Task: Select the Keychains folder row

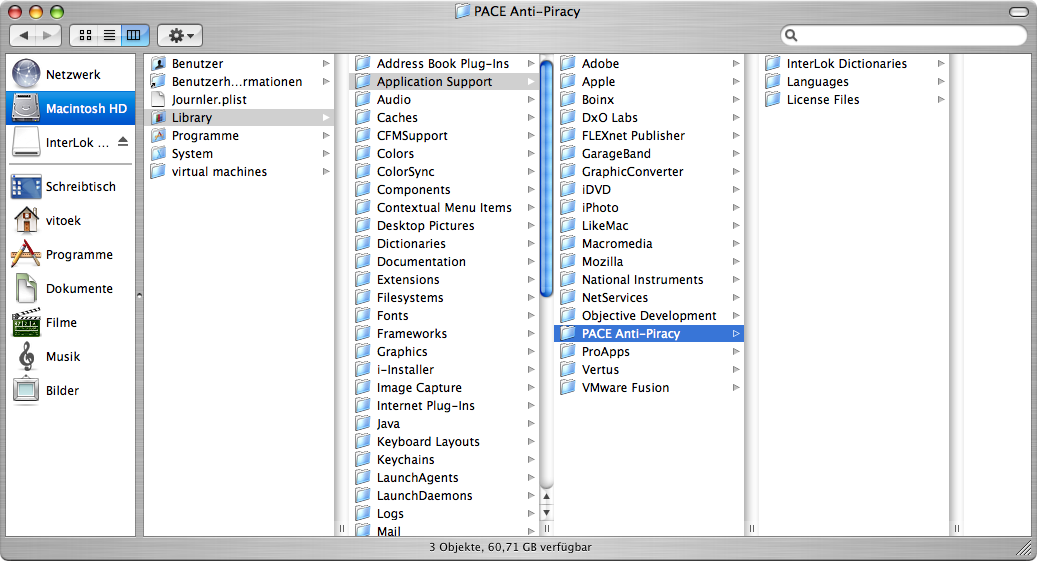Action: [444, 460]
